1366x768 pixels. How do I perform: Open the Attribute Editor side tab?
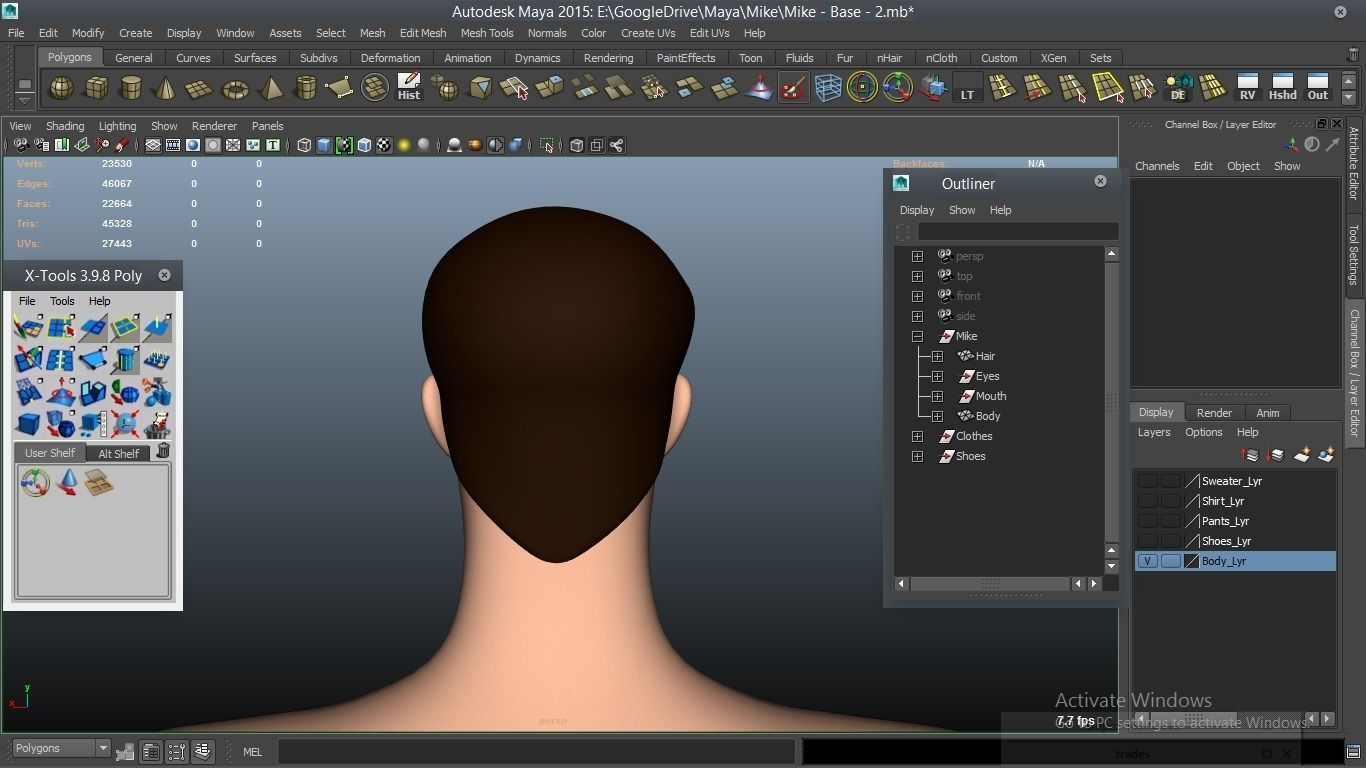point(1354,163)
